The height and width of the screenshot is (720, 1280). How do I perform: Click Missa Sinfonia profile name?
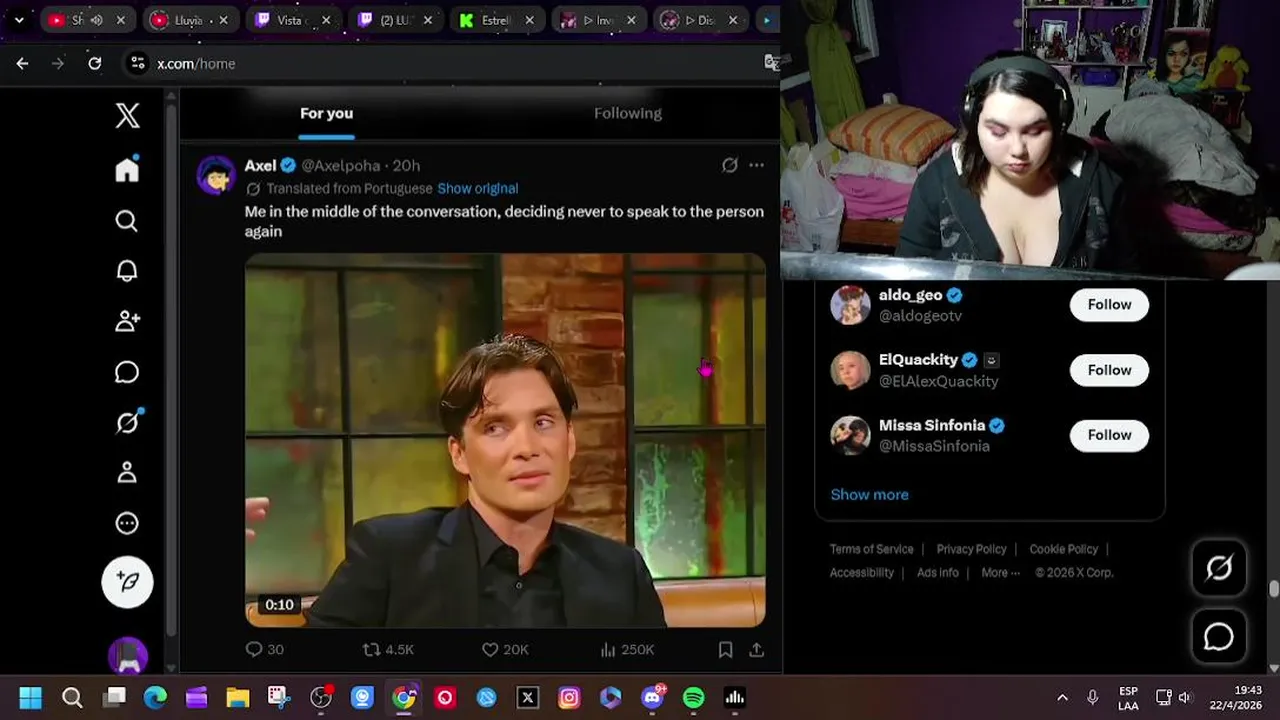pyautogui.click(x=931, y=425)
